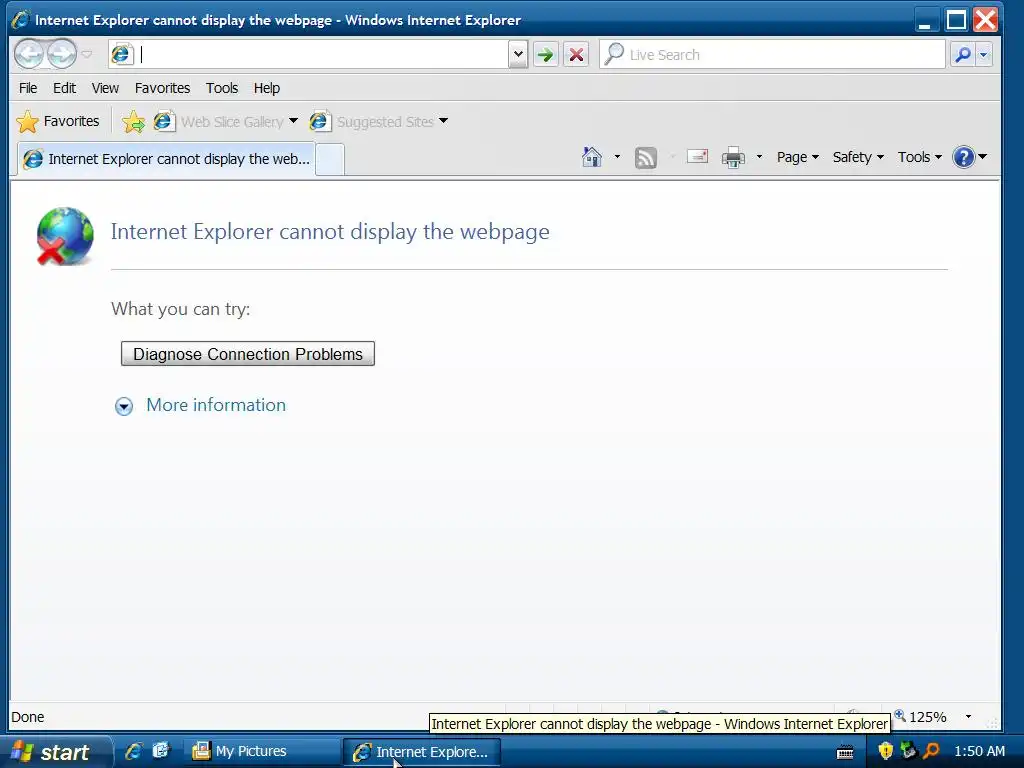Click the orange magnifier tray icon
Image resolution: width=1024 pixels, height=768 pixels.
931,751
